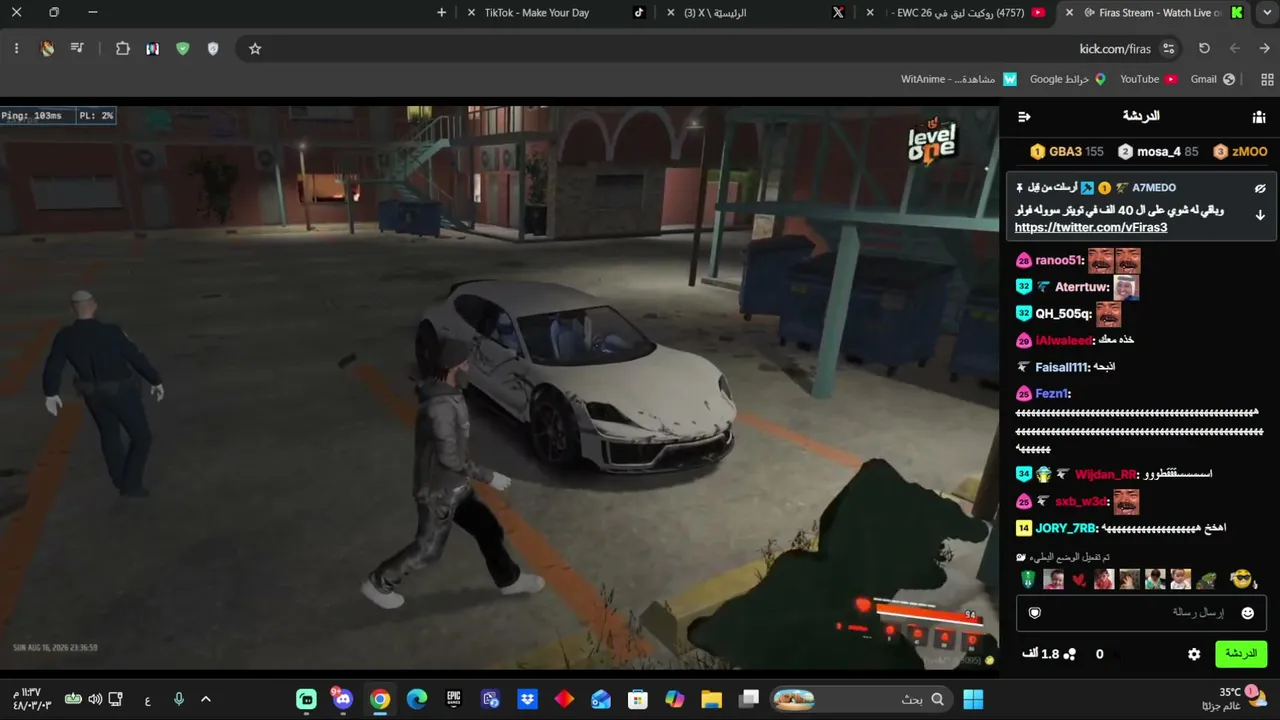Open the Chrome three-dot menu

(16, 49)
